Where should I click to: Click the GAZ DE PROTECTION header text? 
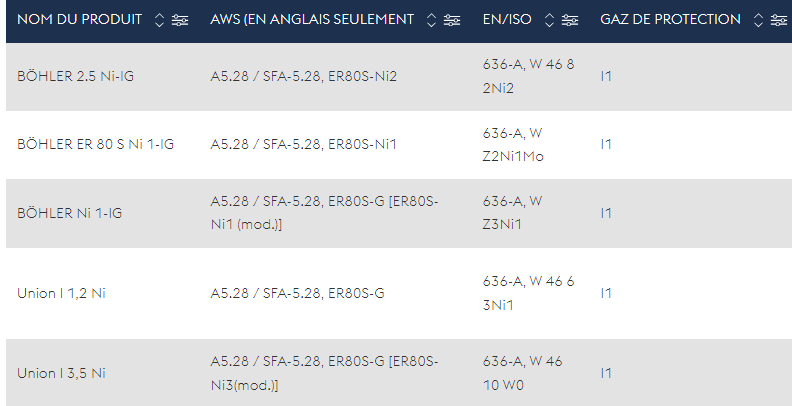tap(670, 20)
